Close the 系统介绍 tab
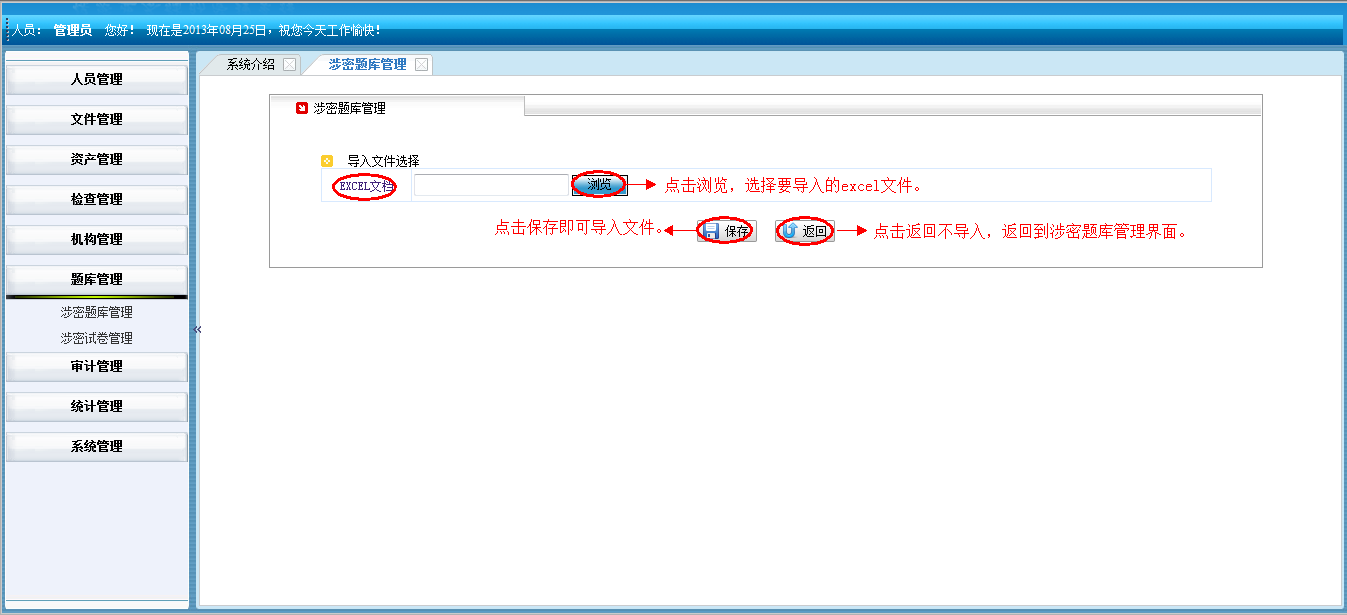1347x615 pixels. [x=289, y=64]
